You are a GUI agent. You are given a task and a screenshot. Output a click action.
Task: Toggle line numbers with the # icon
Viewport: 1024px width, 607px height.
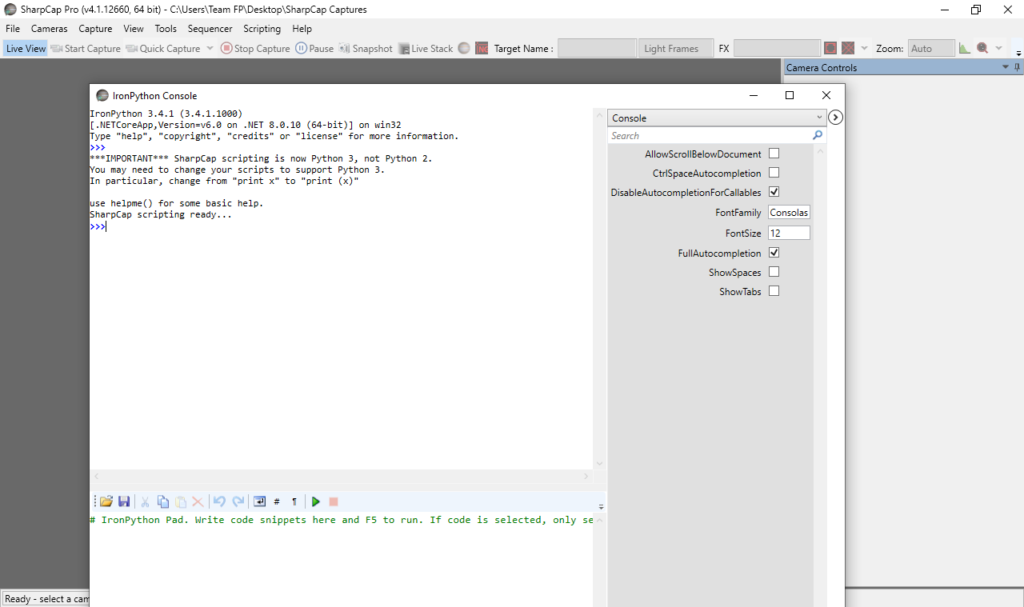[x=277, y=501]
